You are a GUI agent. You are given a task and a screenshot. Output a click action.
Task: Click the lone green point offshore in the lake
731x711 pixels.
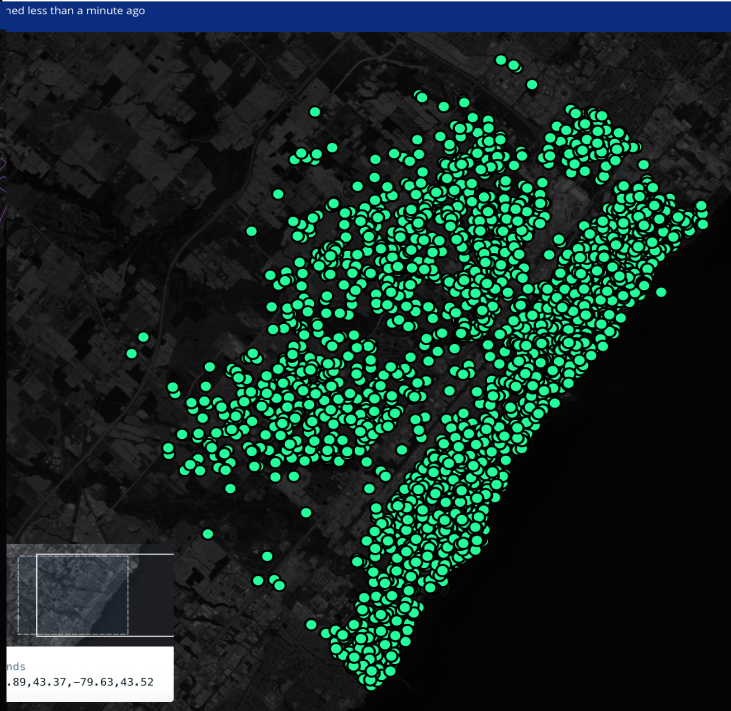(x=661, y=292)
